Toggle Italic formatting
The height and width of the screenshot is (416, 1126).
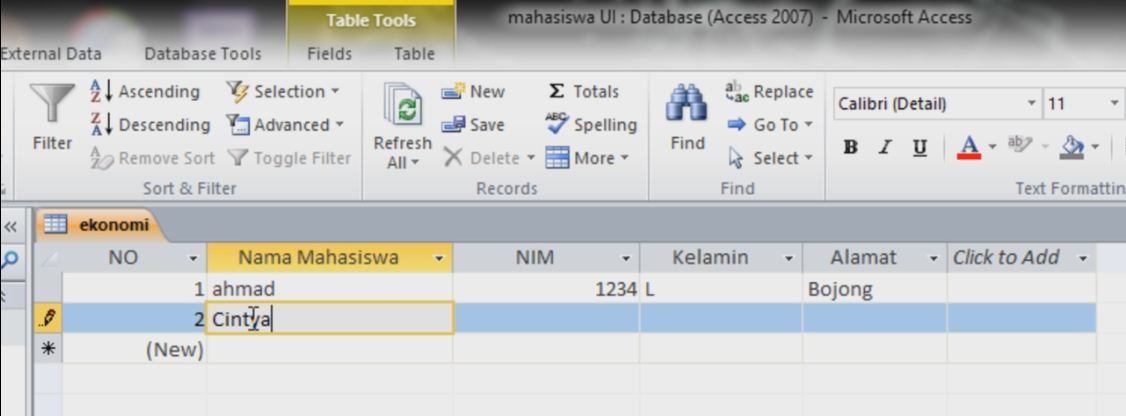tap(885, 148)
